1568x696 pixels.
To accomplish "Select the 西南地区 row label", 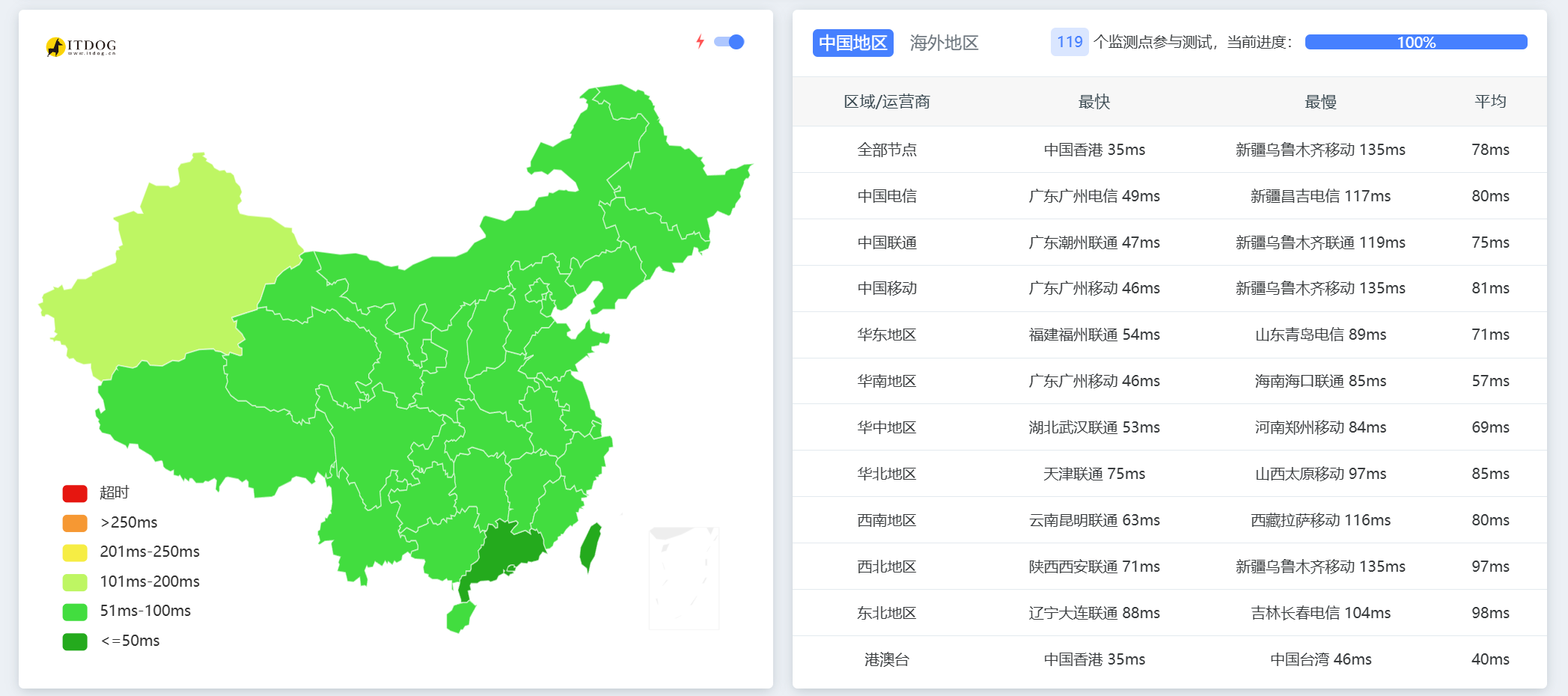I will click(887, 520).
